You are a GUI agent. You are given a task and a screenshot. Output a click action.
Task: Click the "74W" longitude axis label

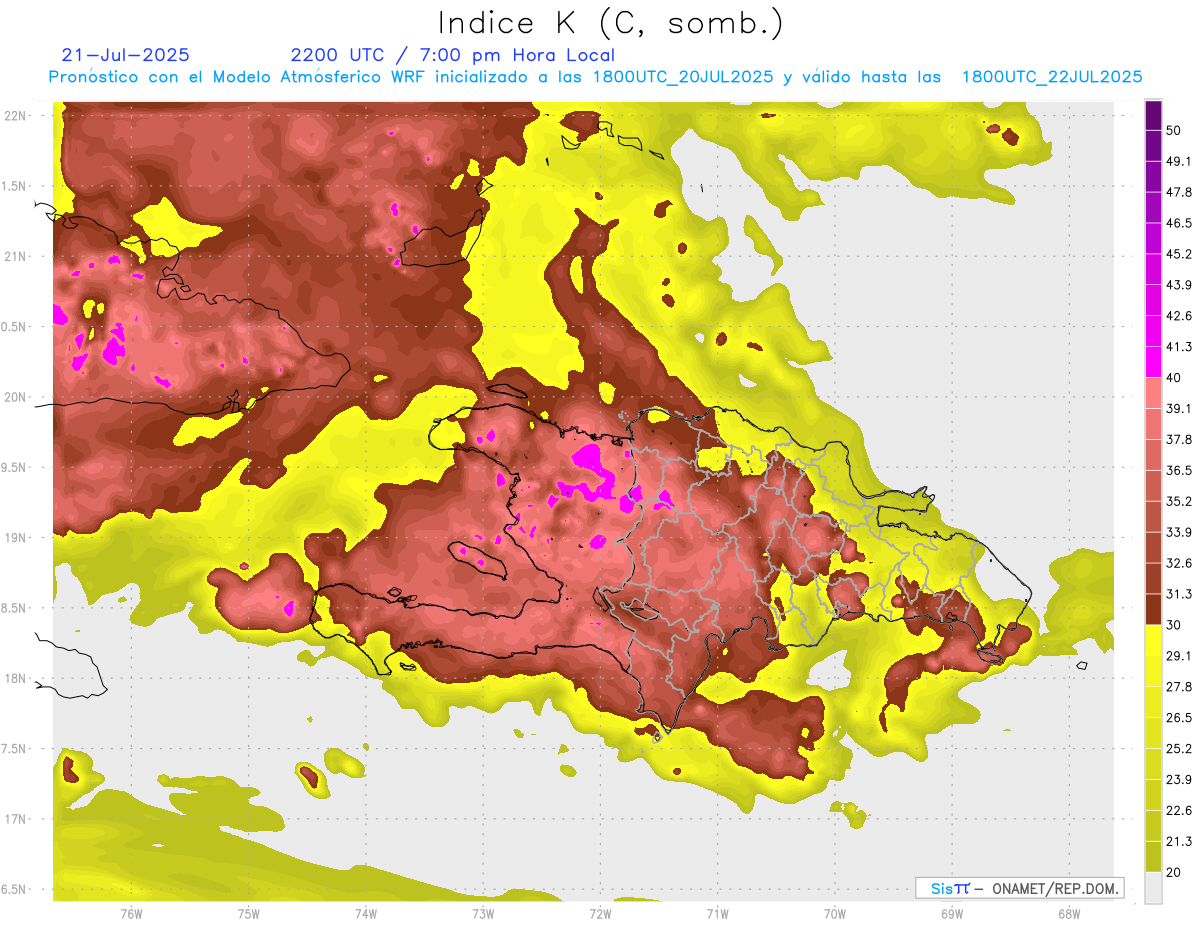(x=365, y=914)
